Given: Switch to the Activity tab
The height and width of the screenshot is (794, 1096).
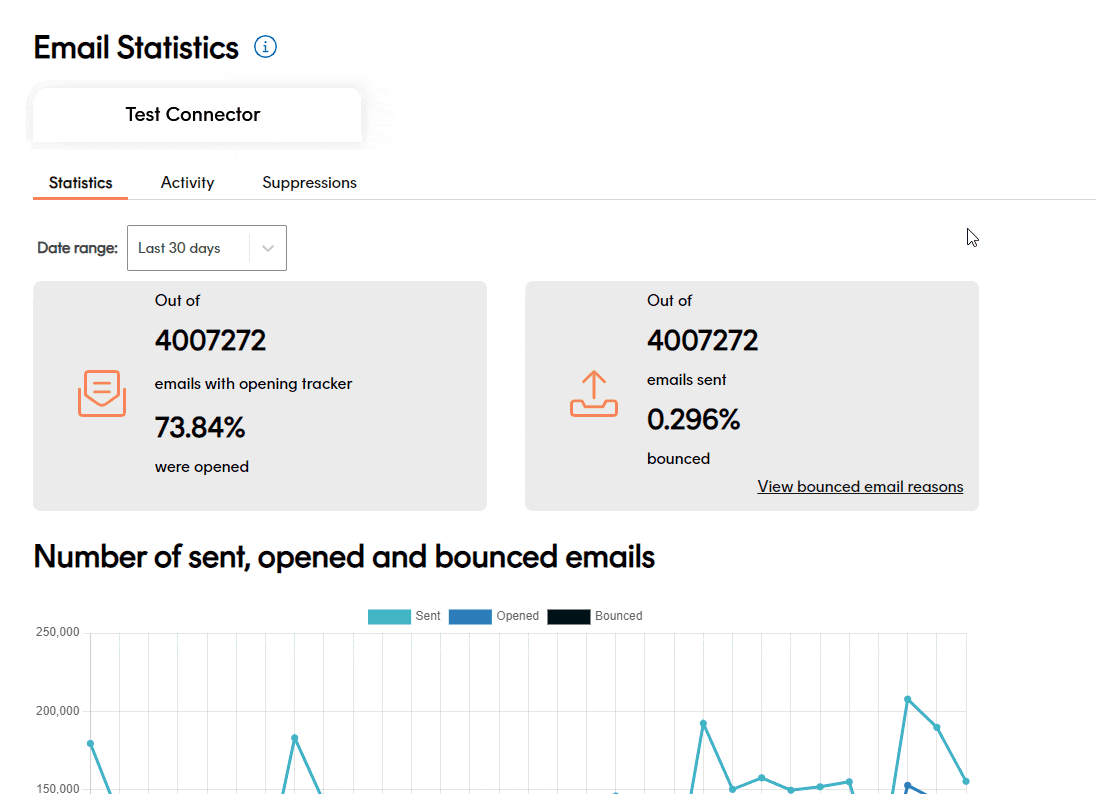Looking at the screenshot, I should coord(187,182).
